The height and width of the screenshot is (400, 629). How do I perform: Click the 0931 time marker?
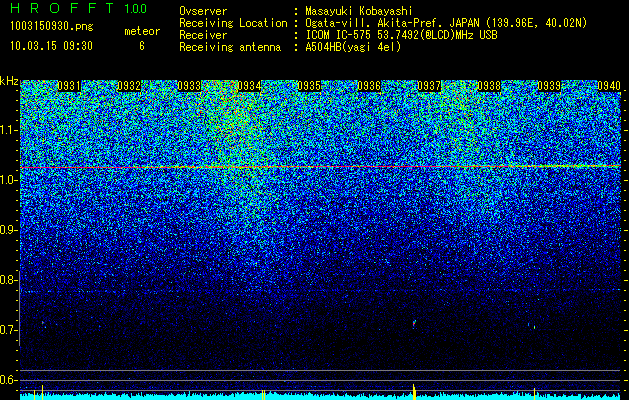(x=69, y=86)
